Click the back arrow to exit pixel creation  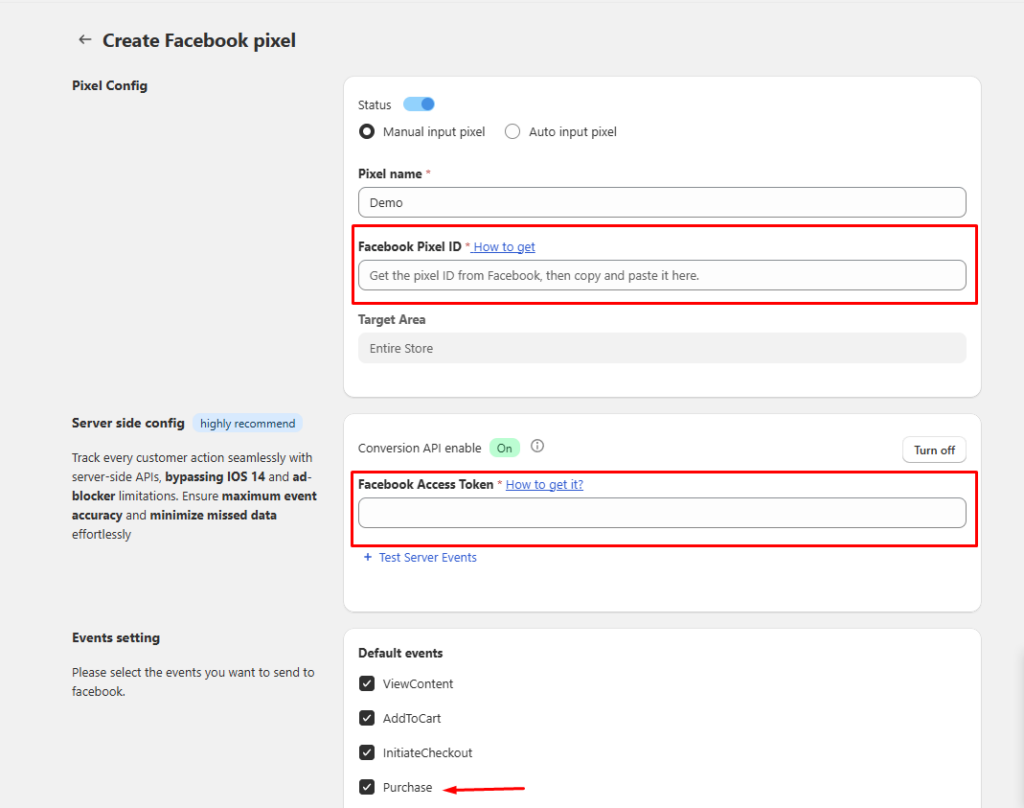(x=85, y=39)
